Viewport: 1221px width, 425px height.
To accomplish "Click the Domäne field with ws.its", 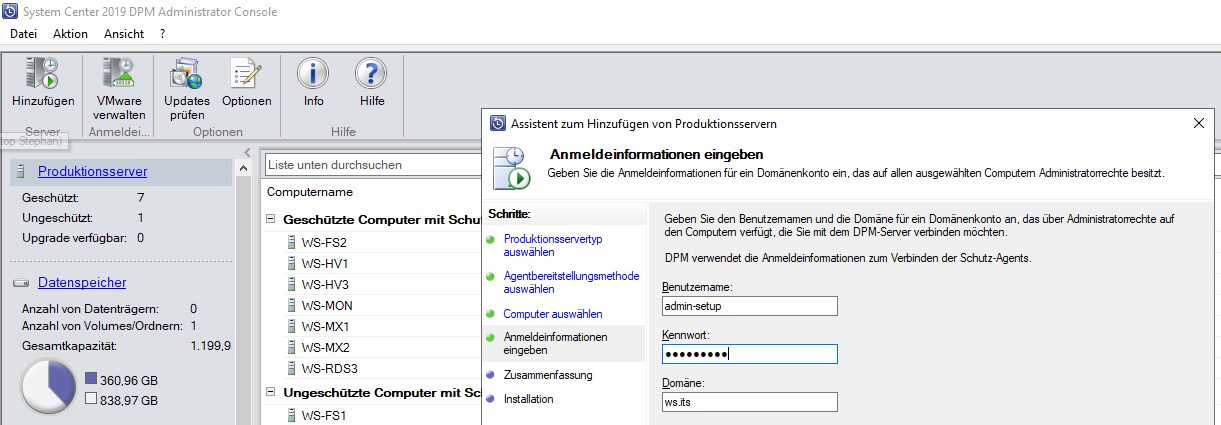I will (749, 402).
